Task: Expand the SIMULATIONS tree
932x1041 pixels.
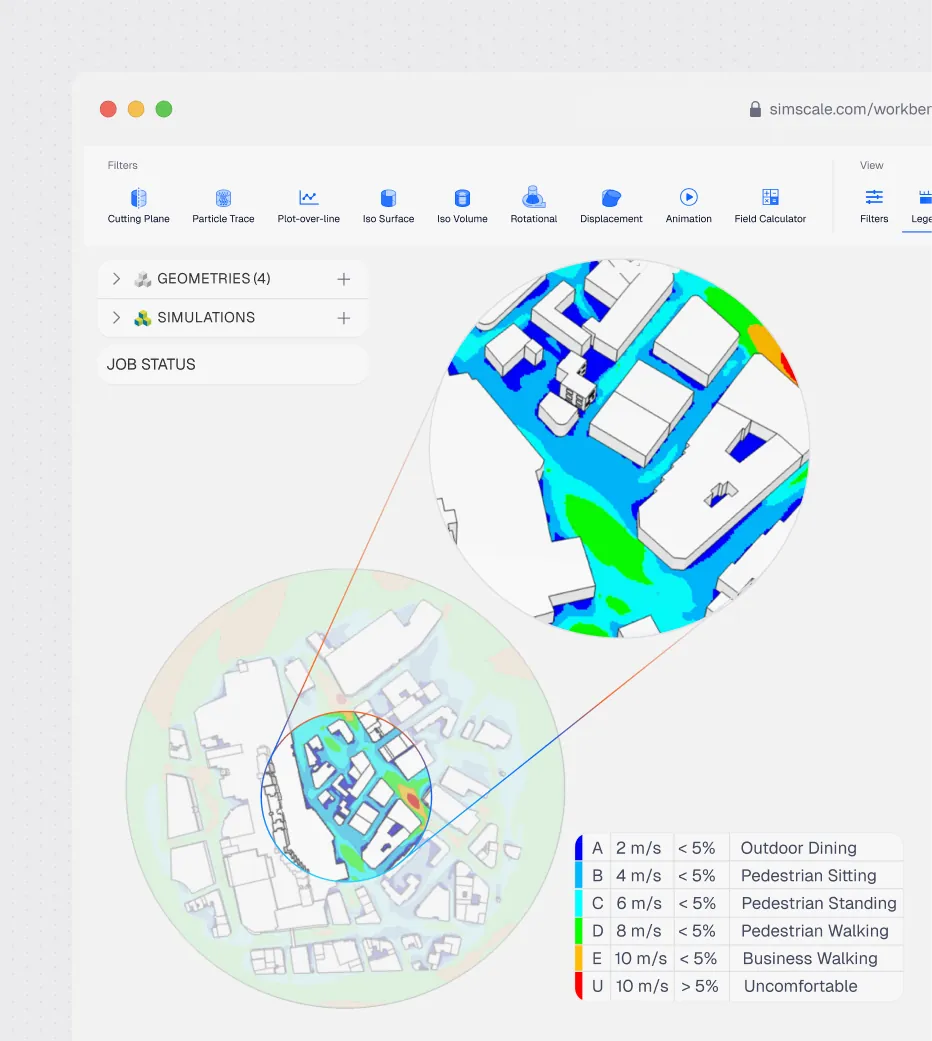Action: tap(116, 317)
